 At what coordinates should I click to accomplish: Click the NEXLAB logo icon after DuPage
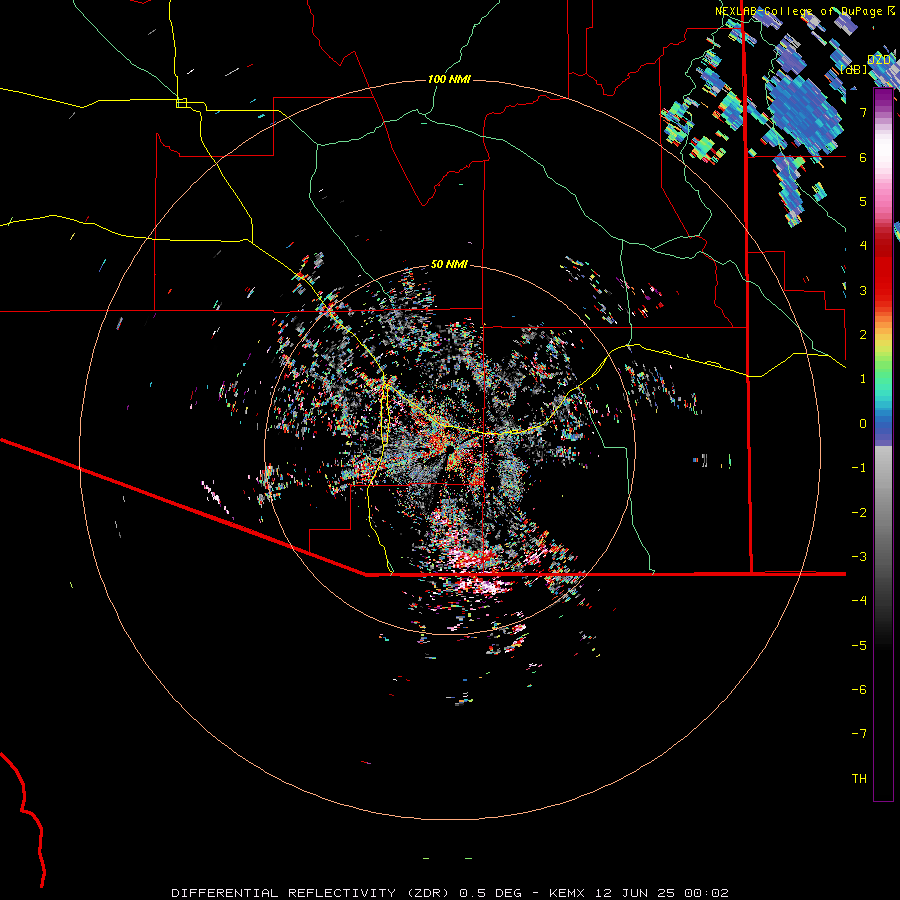click(x=891, y=10)
